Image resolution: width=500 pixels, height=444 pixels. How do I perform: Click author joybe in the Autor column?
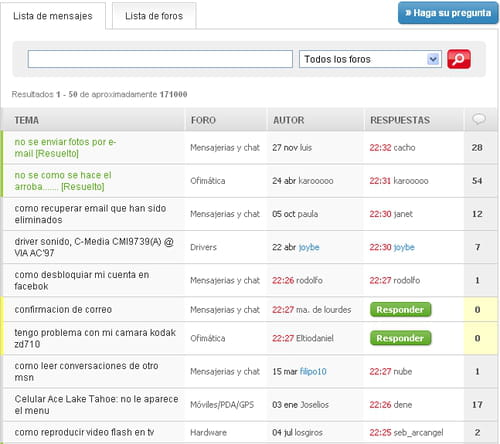[309, 247]
